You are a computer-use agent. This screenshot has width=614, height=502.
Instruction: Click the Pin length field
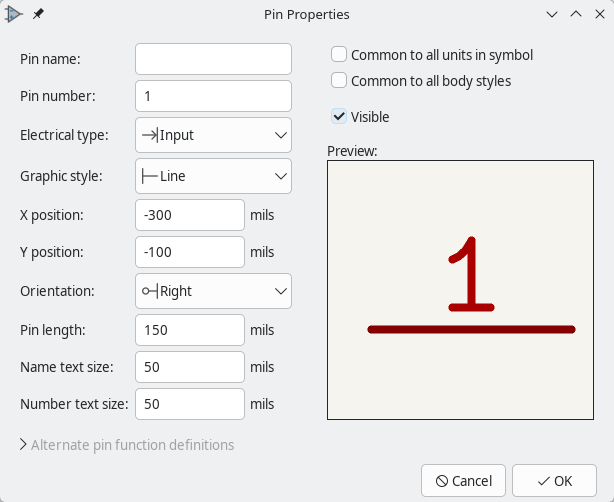[190, 330]
